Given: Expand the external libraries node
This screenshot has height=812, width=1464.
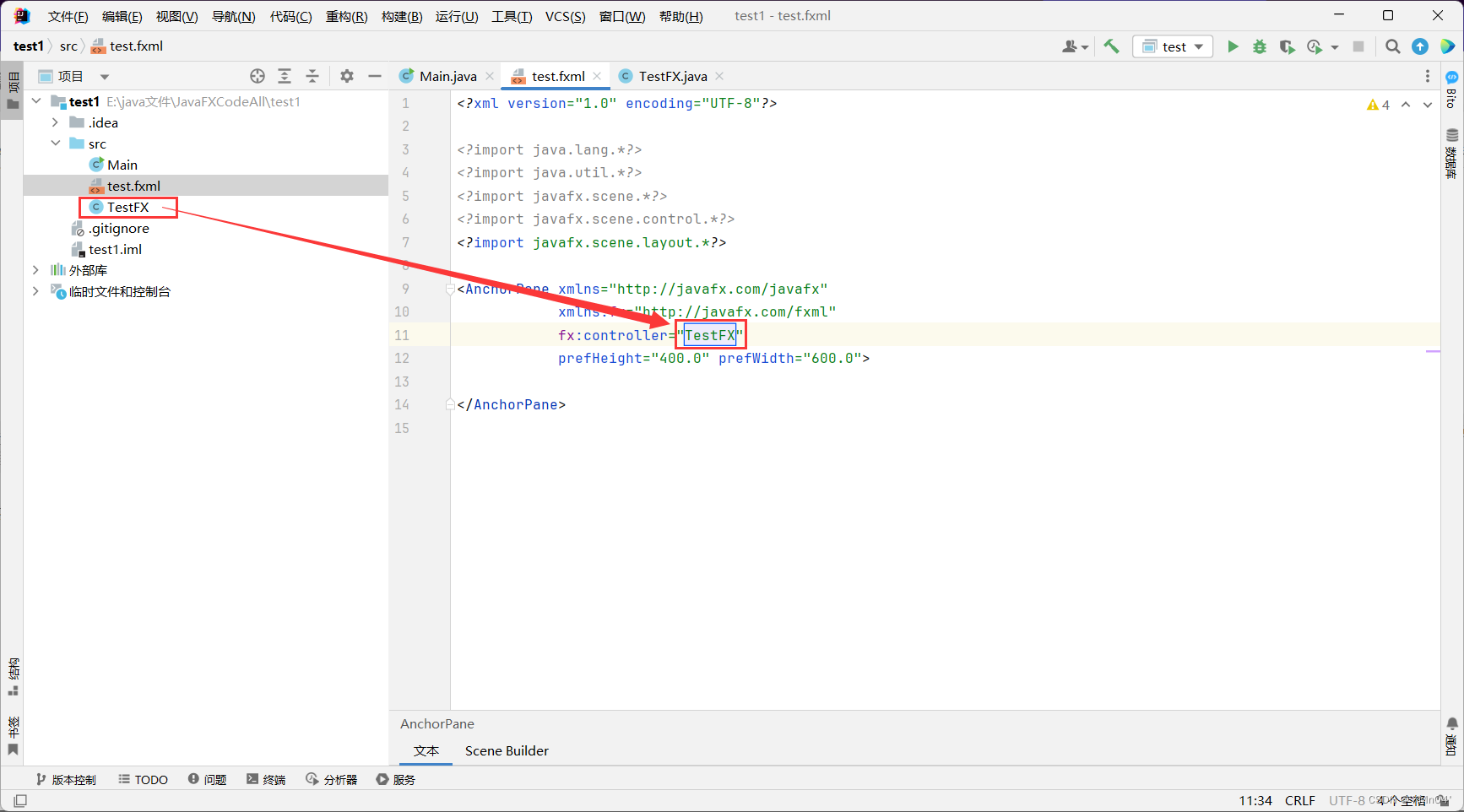Looking at the screenshot, I should (35, 270).
